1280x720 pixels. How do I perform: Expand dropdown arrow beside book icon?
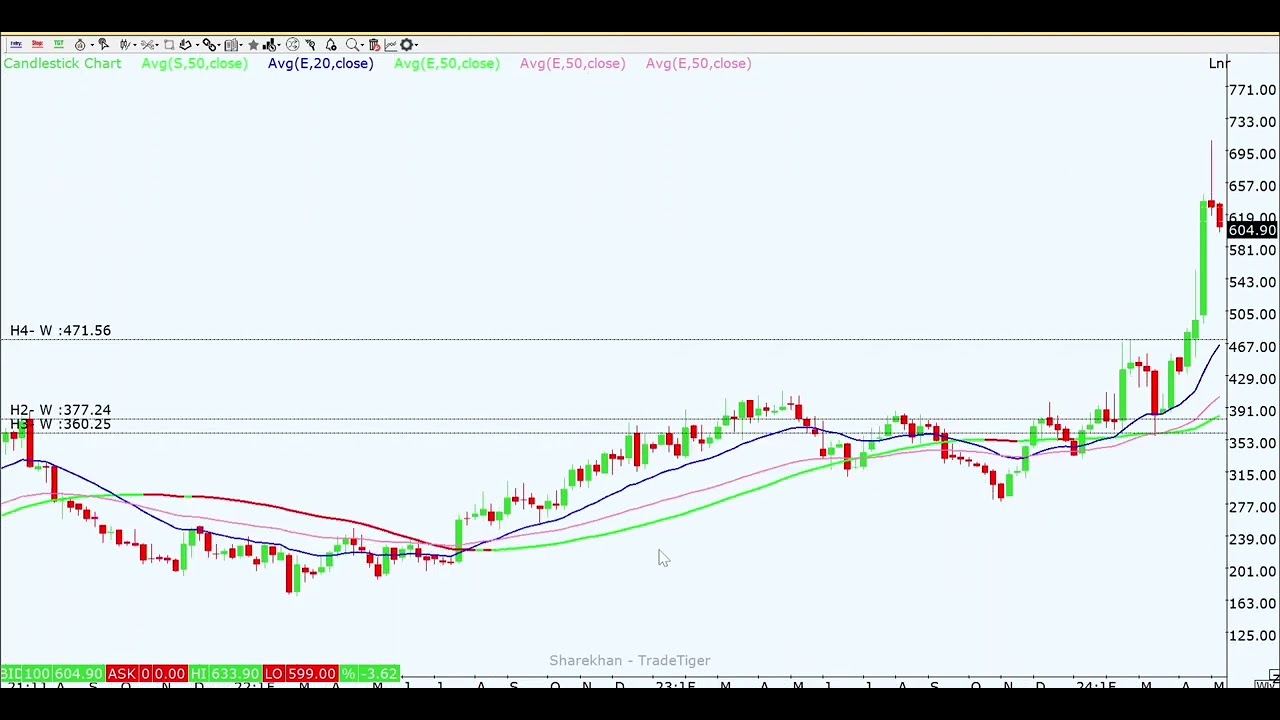pyautogui.click(x=241, y=45)
